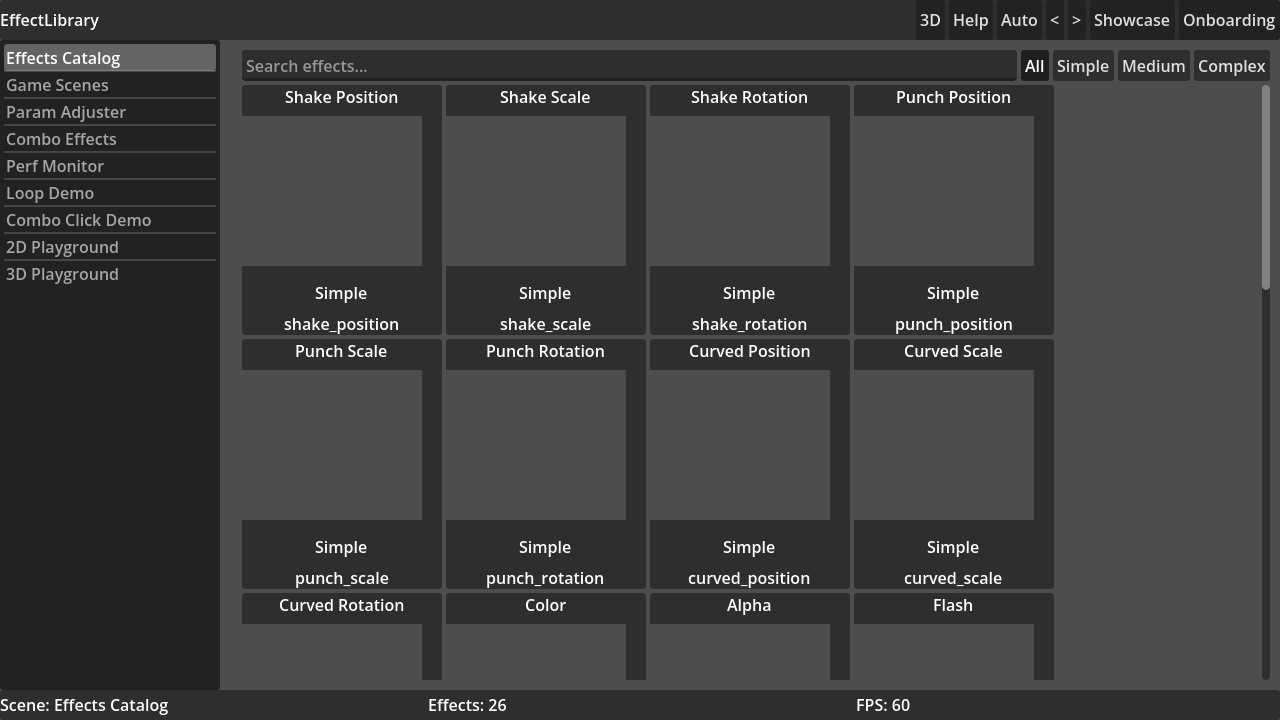The height and width of the screenshot is (720, 1280).
Task: Click the punch_scale identifier text
Action: point(341,578)
